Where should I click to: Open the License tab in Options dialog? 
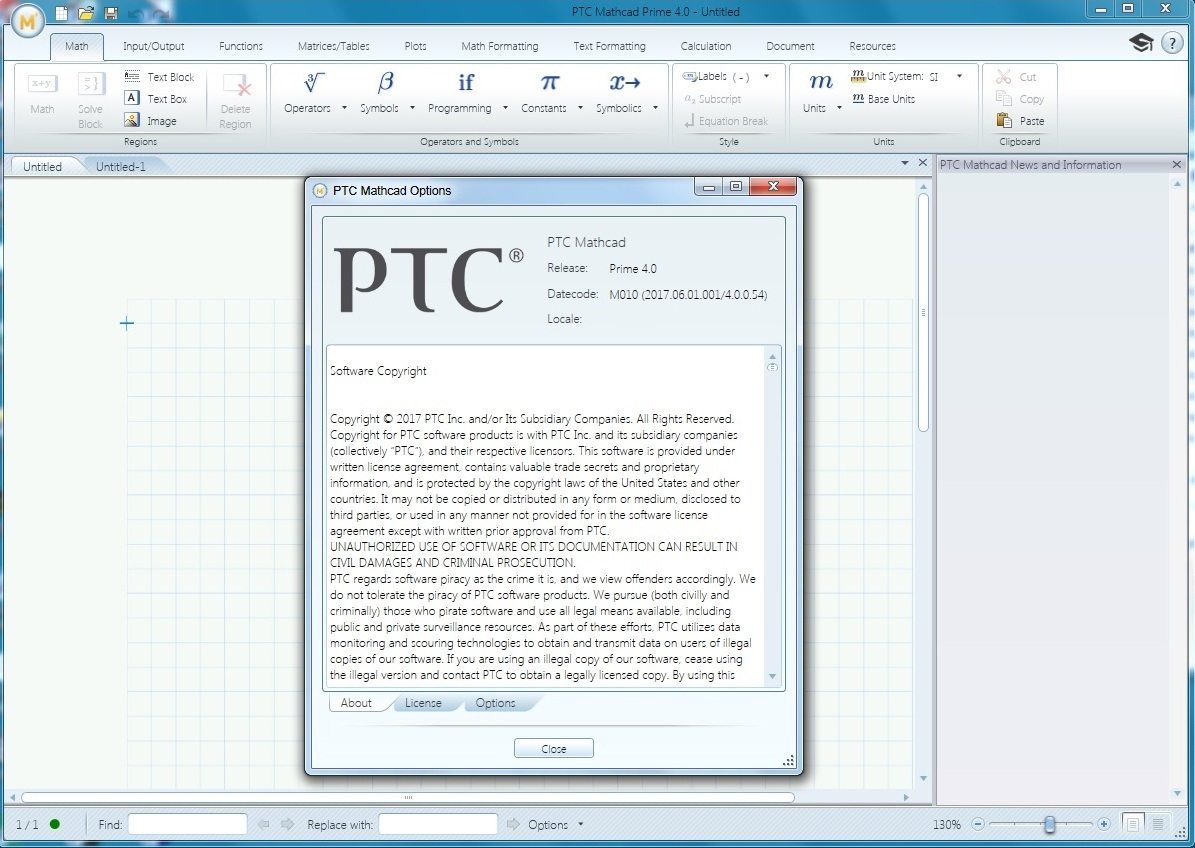pos(423,703)
